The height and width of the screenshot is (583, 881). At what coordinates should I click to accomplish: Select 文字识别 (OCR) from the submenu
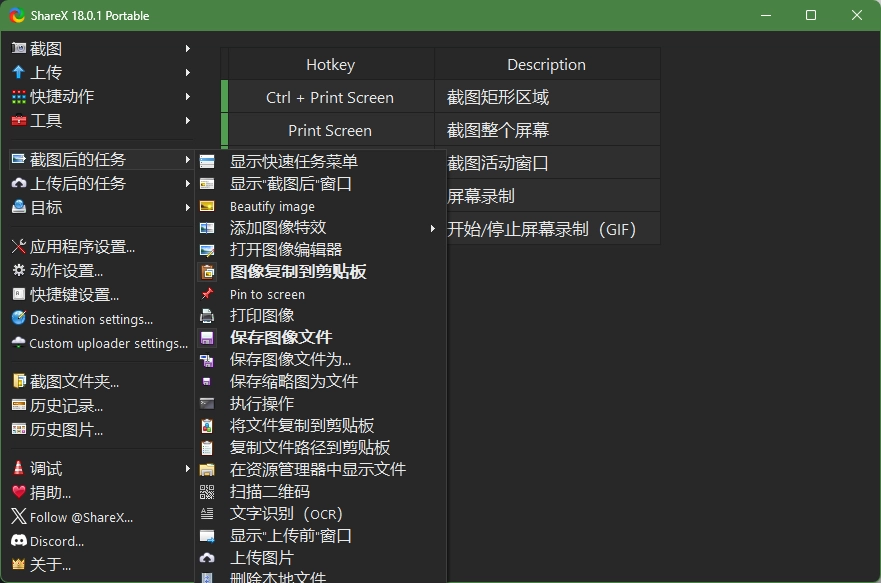click(x=286, y=514)
